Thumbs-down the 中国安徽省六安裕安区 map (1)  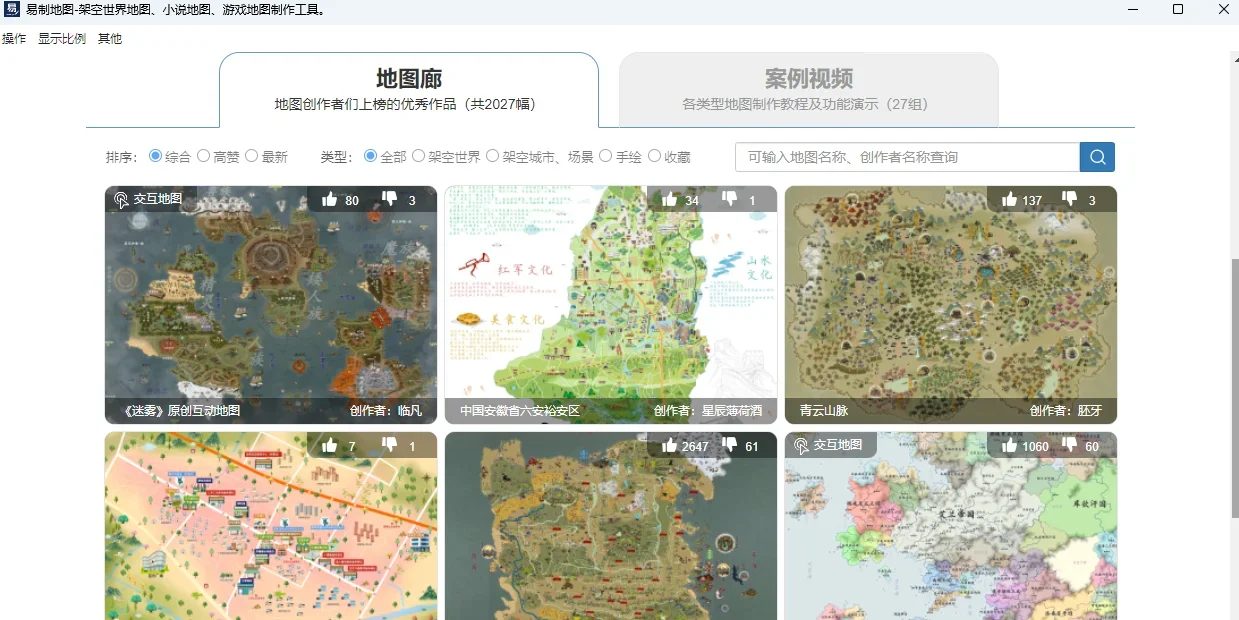click(730, 199)
